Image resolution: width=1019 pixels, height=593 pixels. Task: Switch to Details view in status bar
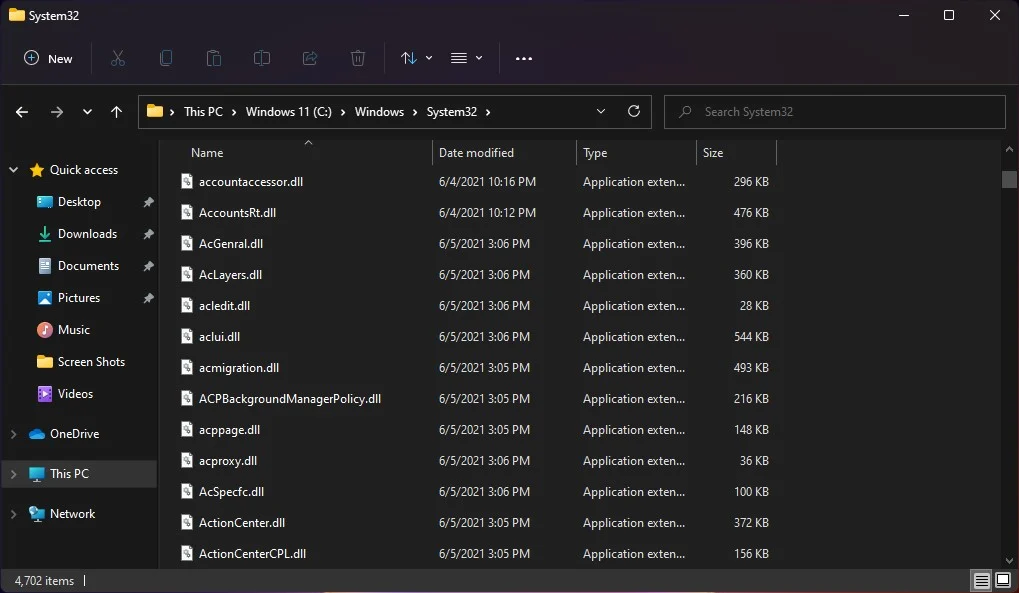click(x=981, y=580)
